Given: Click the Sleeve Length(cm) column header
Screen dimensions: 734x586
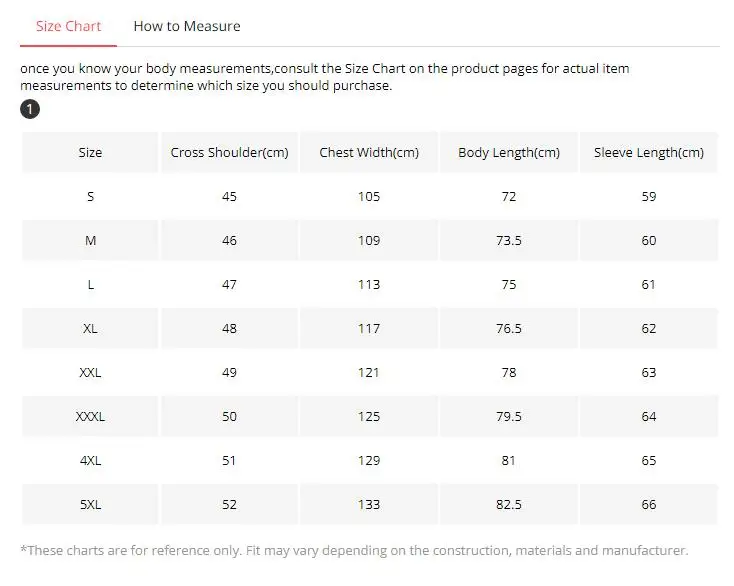Looking at the screenshot, I should [x=648, y=153].
